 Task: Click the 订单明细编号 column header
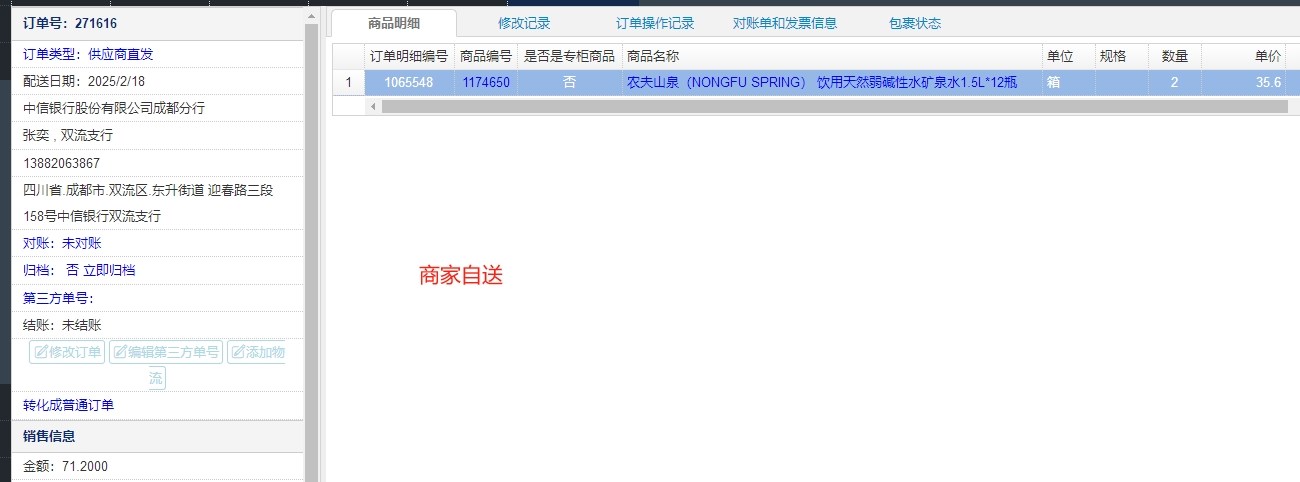click(409, 57)
